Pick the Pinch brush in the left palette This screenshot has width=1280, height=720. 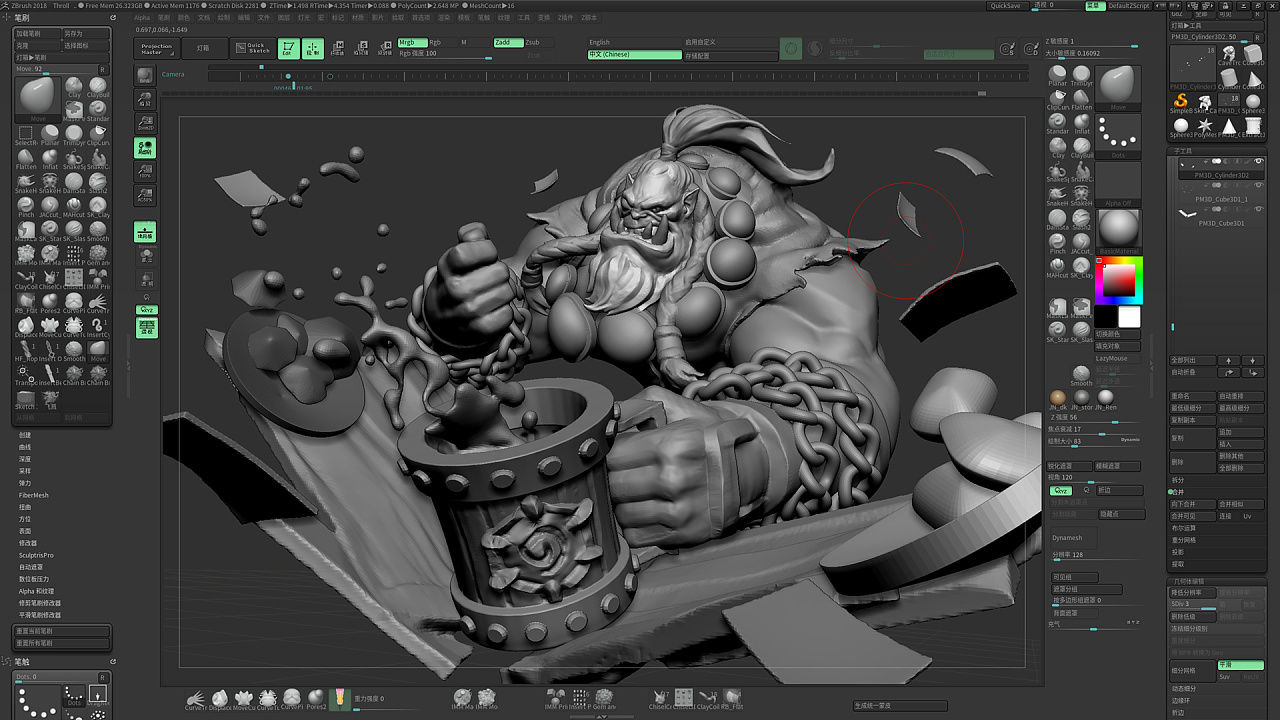[x=26, y=204]
